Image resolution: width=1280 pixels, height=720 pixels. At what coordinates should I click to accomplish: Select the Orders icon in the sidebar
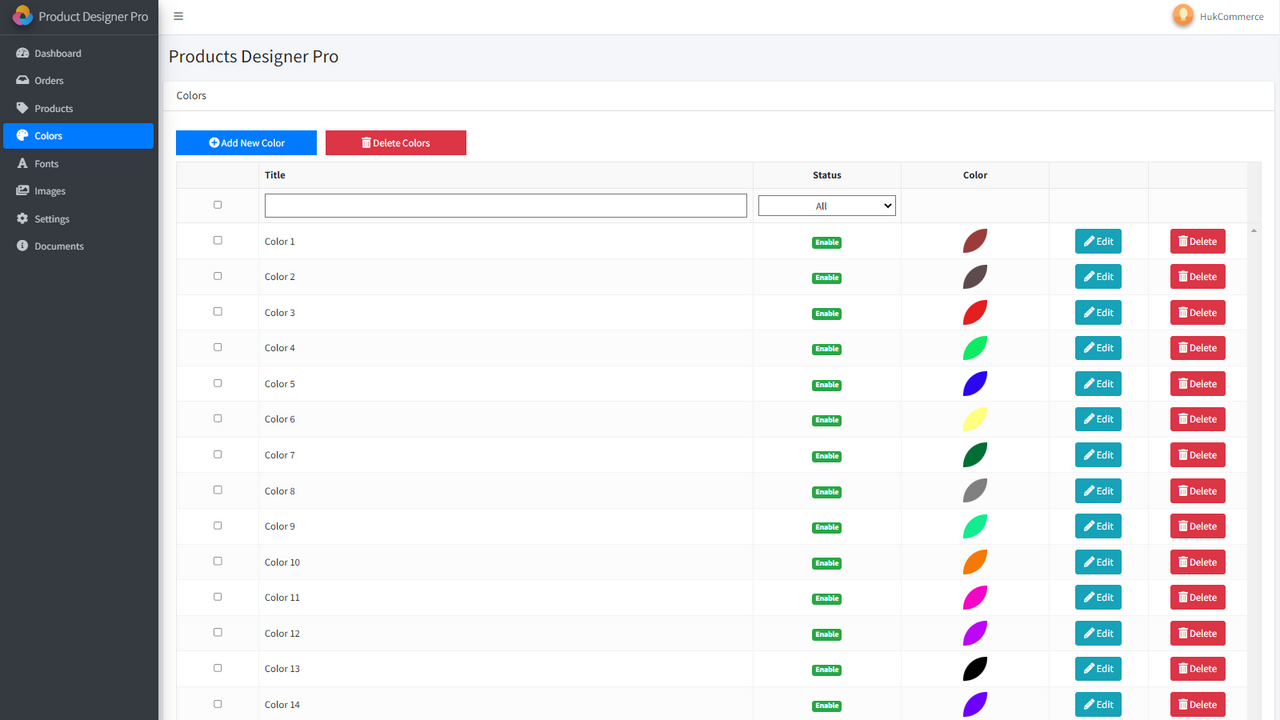pos(22,80)
